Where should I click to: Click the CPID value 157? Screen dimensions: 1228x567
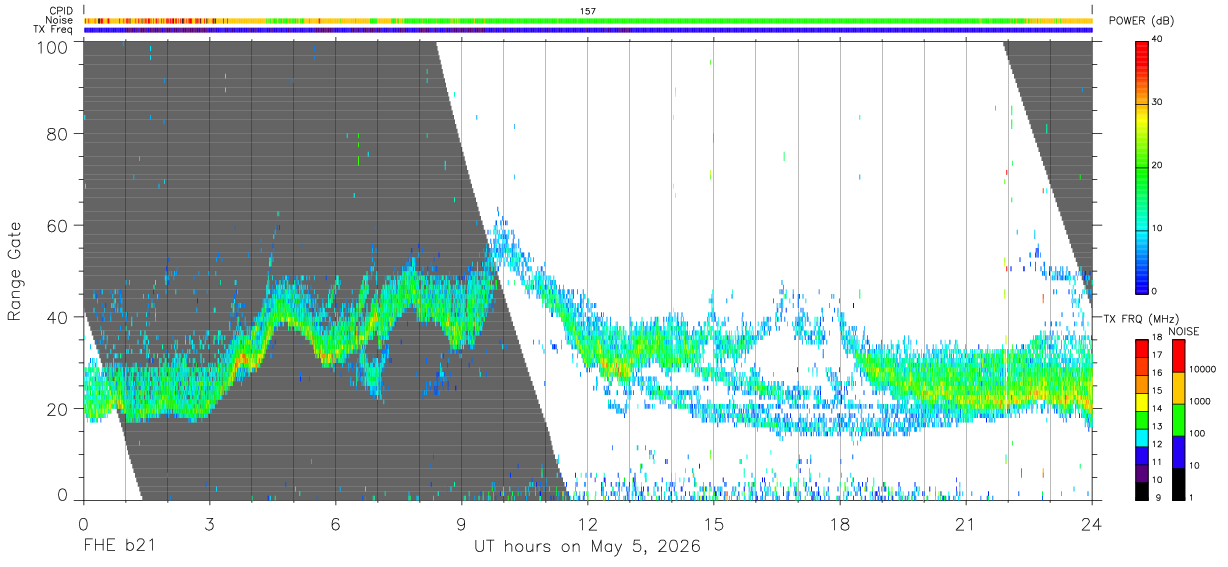coord(587,10)
